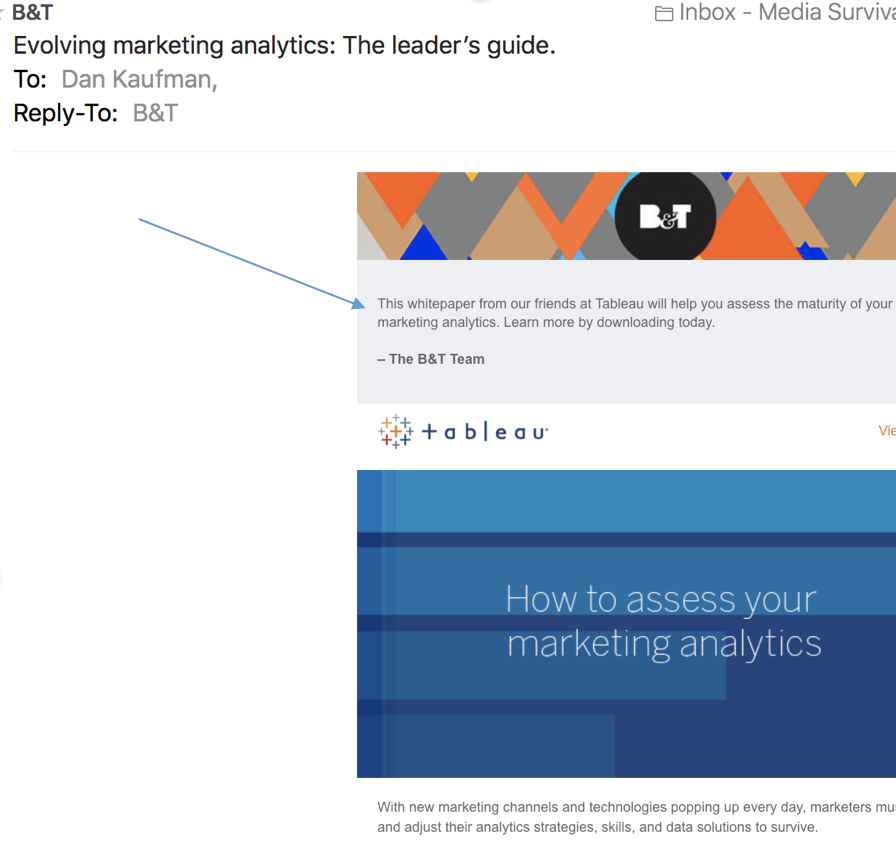Viewport: 896px width, 842px height.
Task: Click the Dan Kaufman recipient address
Action: (x=139, y=79)
